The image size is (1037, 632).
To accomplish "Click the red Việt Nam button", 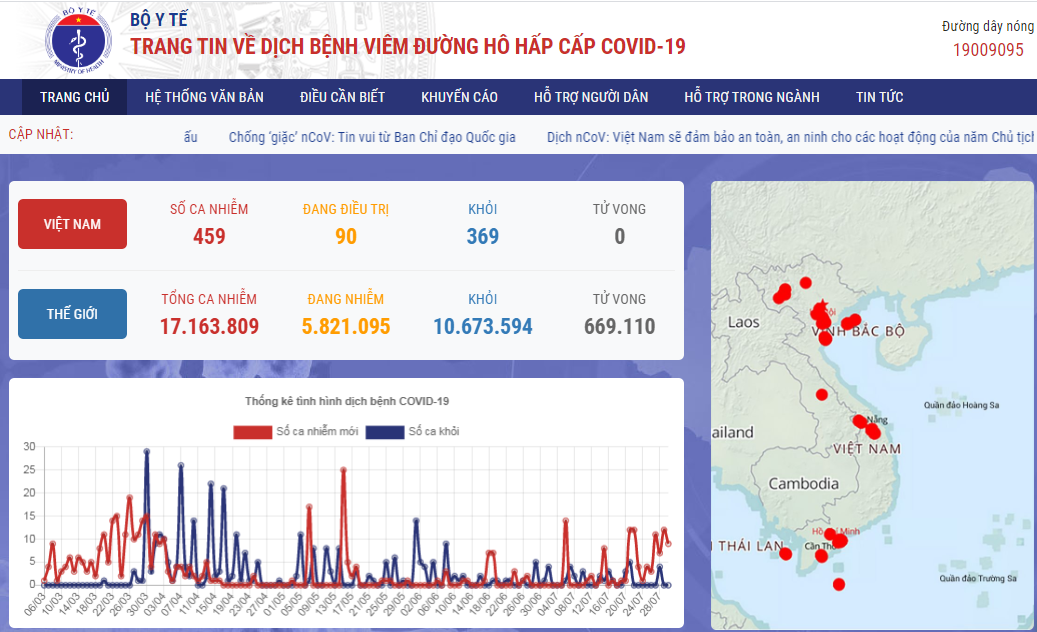I will coord(72,224).
